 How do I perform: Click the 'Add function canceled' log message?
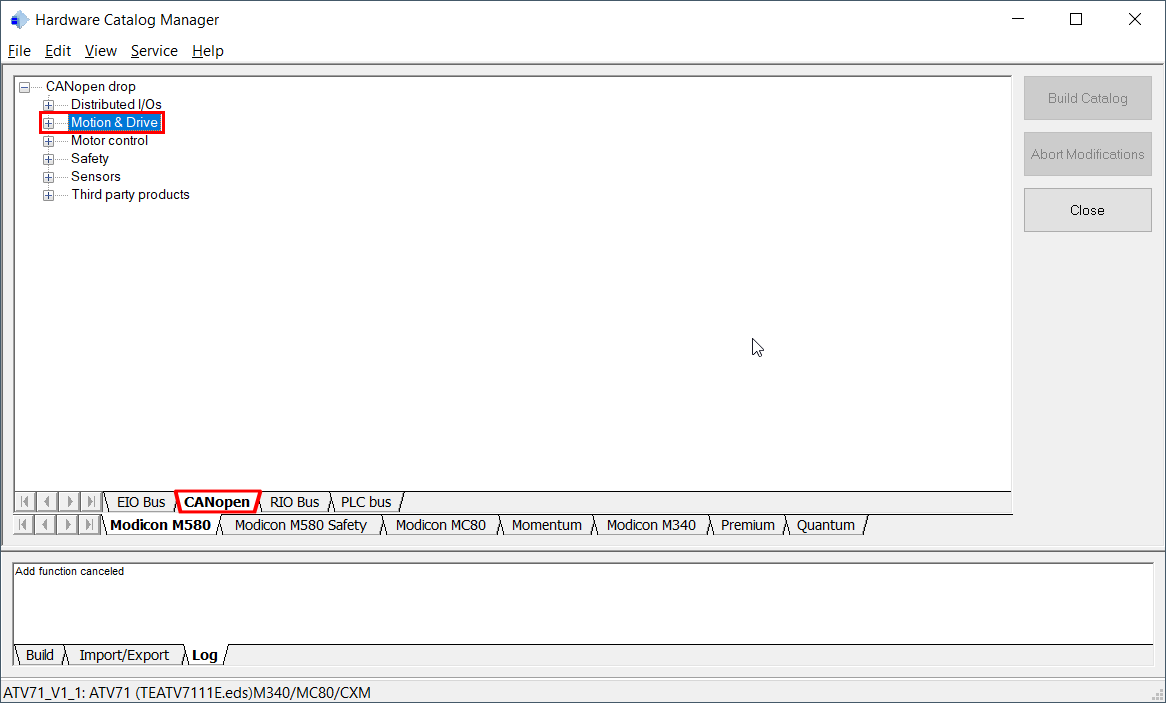point(70,571)
